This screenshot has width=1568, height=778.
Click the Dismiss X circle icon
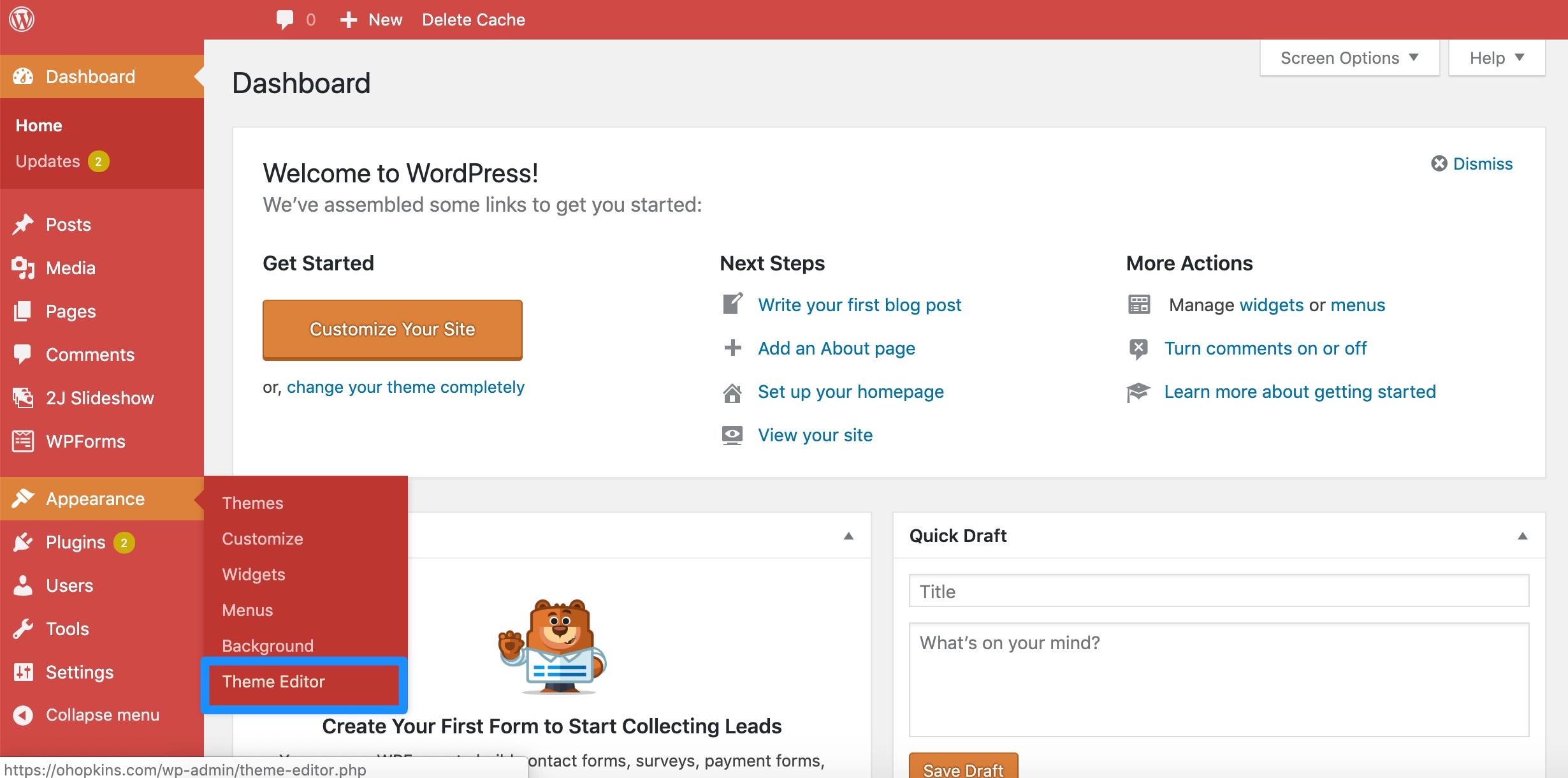pyautogui.click(x=1439, y=164)
